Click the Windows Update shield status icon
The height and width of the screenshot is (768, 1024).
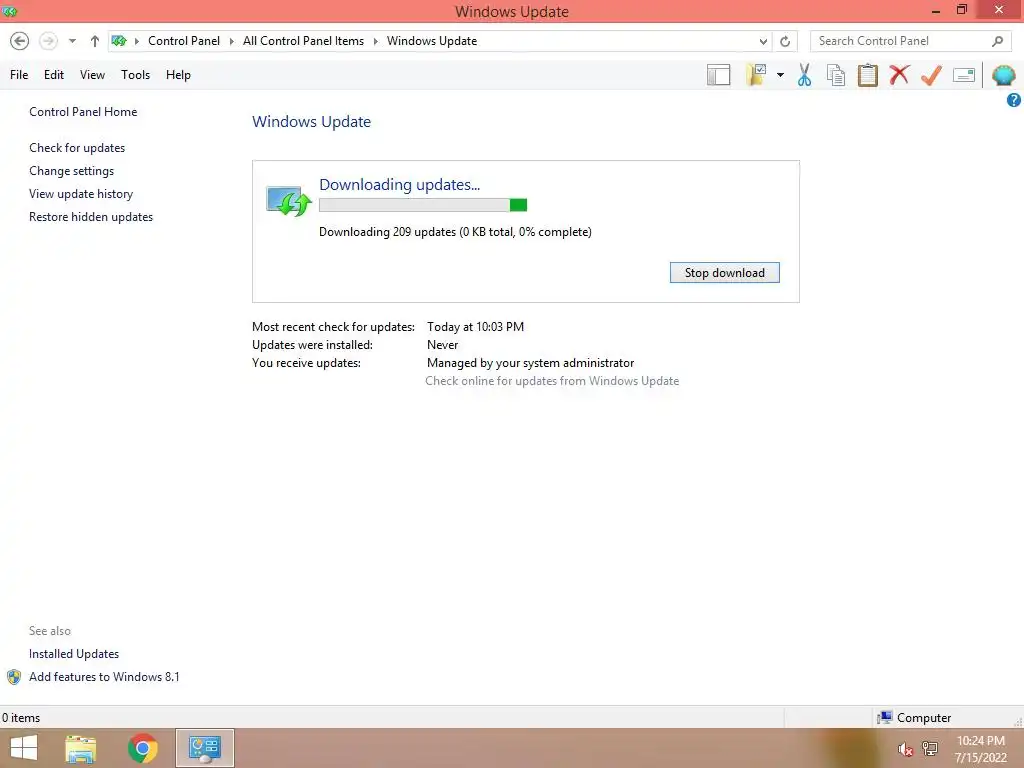(288, 200)
